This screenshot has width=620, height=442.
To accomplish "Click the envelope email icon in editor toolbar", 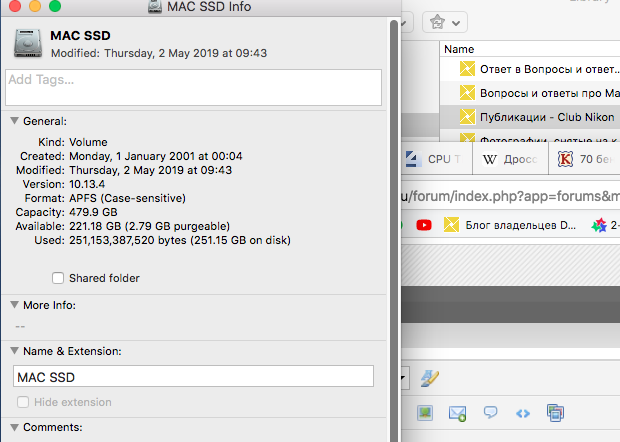I will point(457,413).
